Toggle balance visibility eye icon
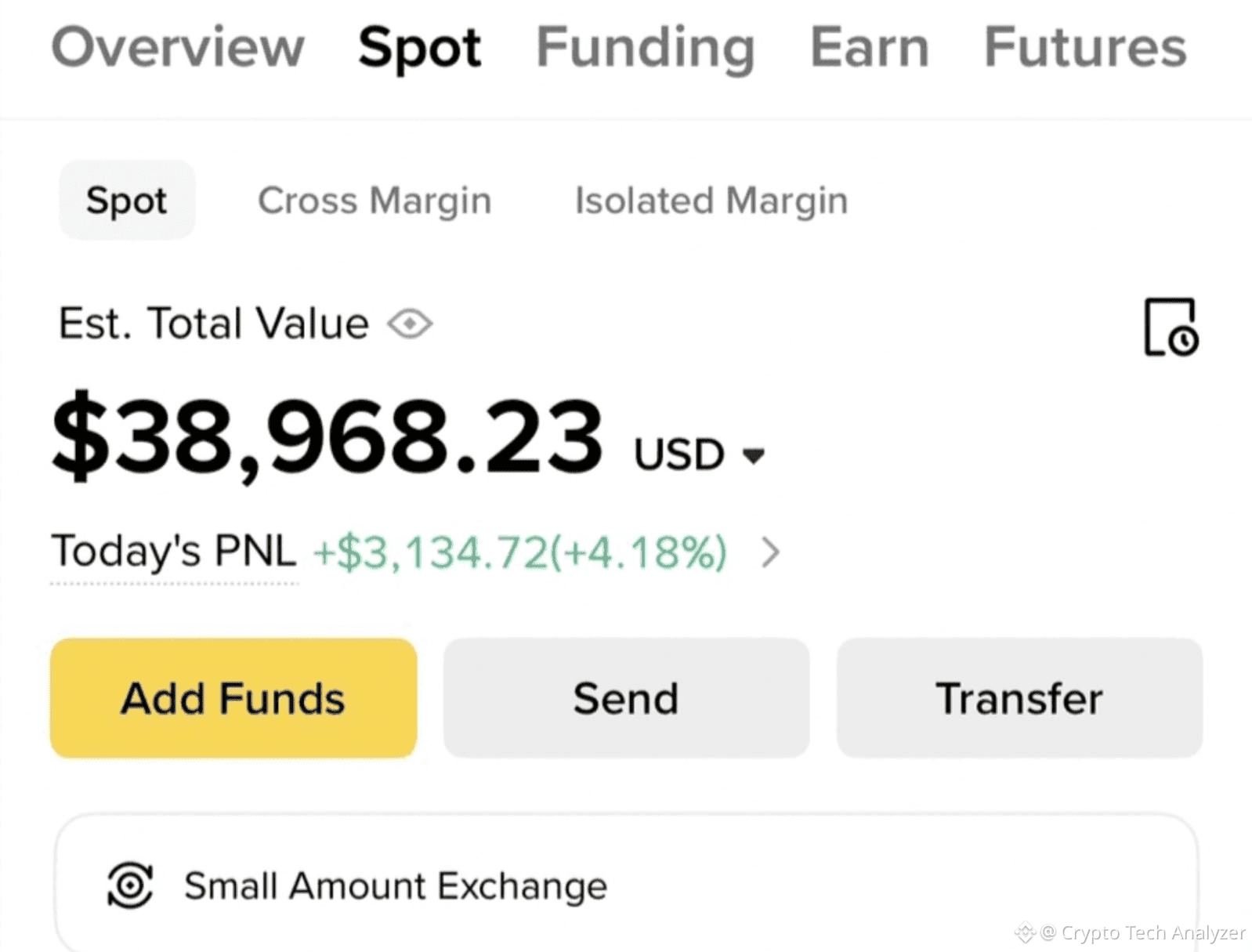 (x=410, y=324)
